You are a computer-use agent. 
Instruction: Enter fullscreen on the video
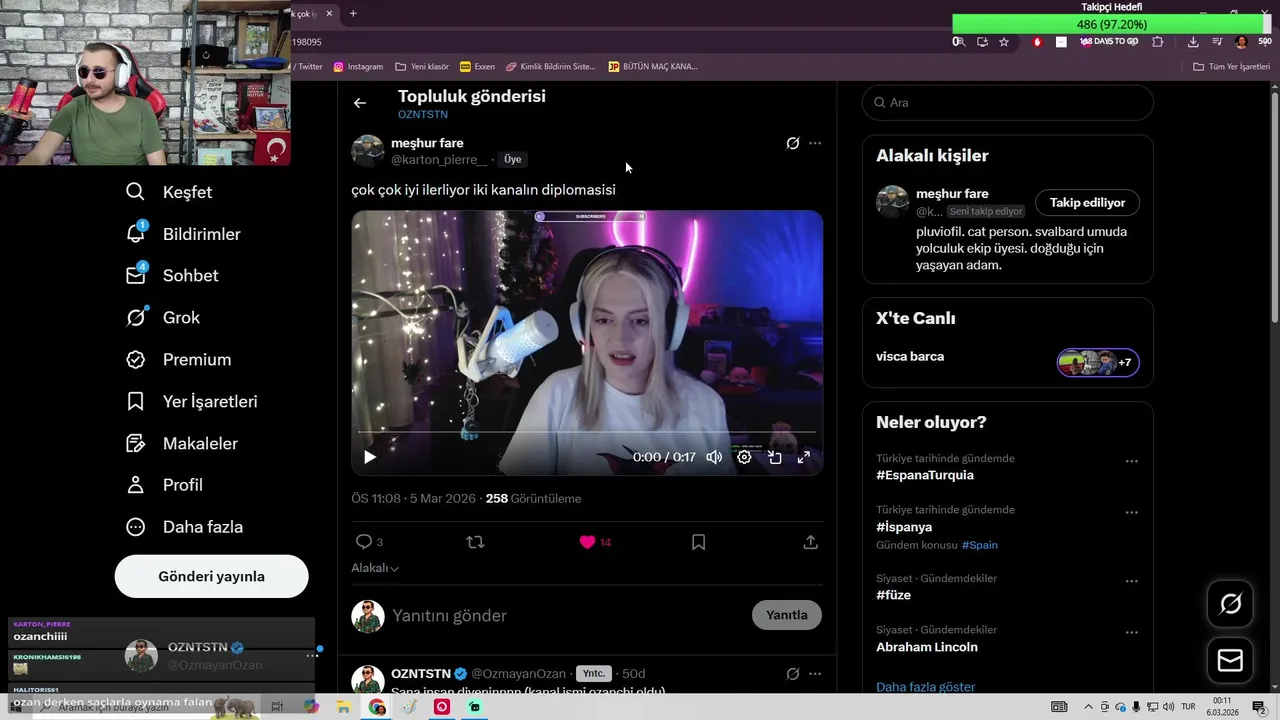(x=803, y=457)
